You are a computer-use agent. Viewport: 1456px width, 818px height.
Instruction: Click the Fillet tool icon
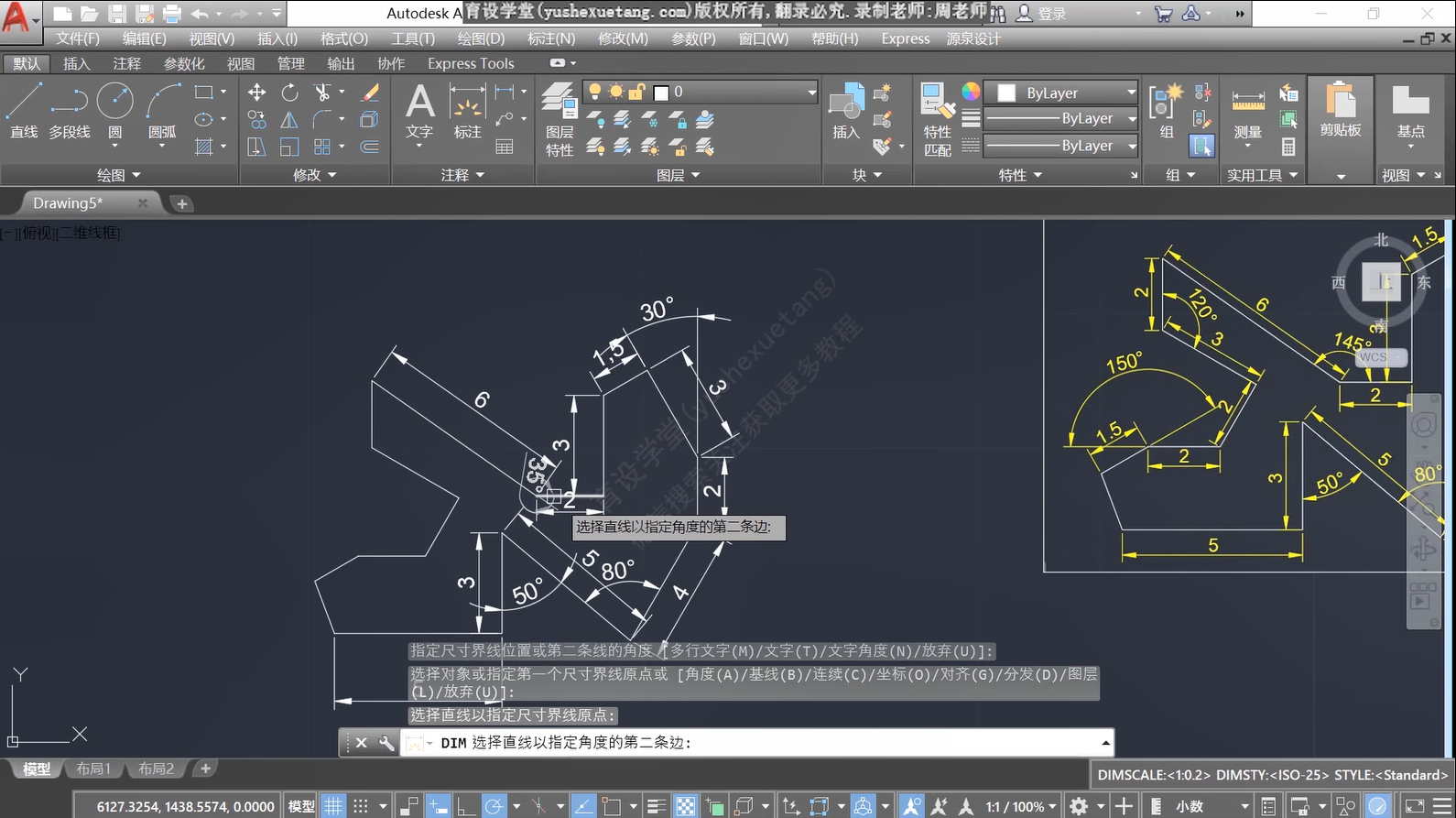322,119
